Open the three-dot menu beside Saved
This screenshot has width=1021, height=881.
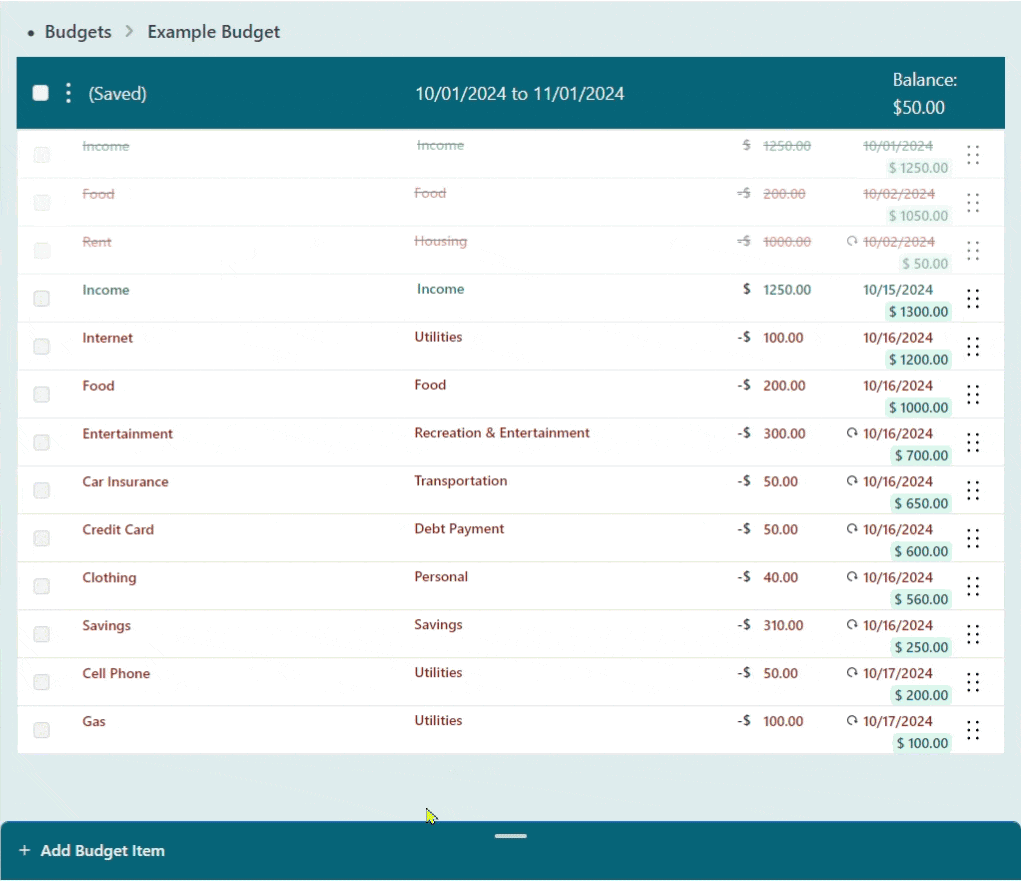68,93
